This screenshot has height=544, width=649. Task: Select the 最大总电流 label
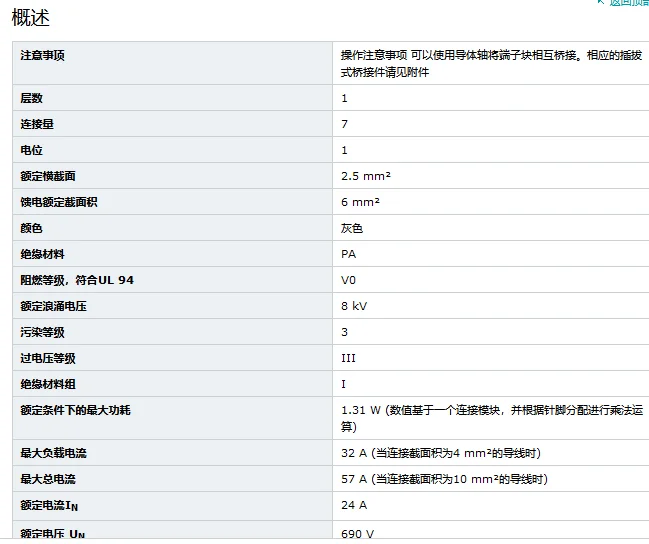point(48,479)
